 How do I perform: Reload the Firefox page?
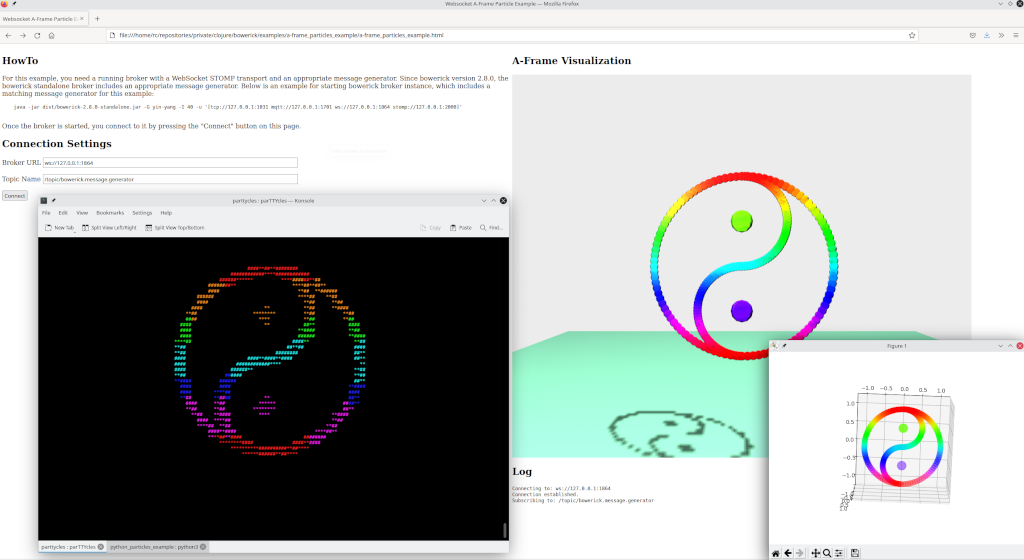(37, 35)
